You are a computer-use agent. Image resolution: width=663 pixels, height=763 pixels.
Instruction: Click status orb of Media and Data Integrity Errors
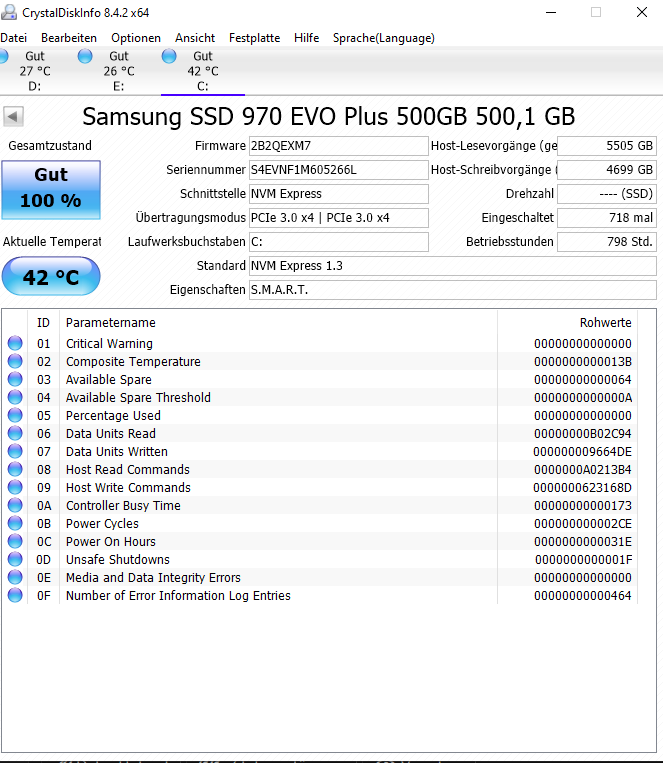click(x=15, y=577)
